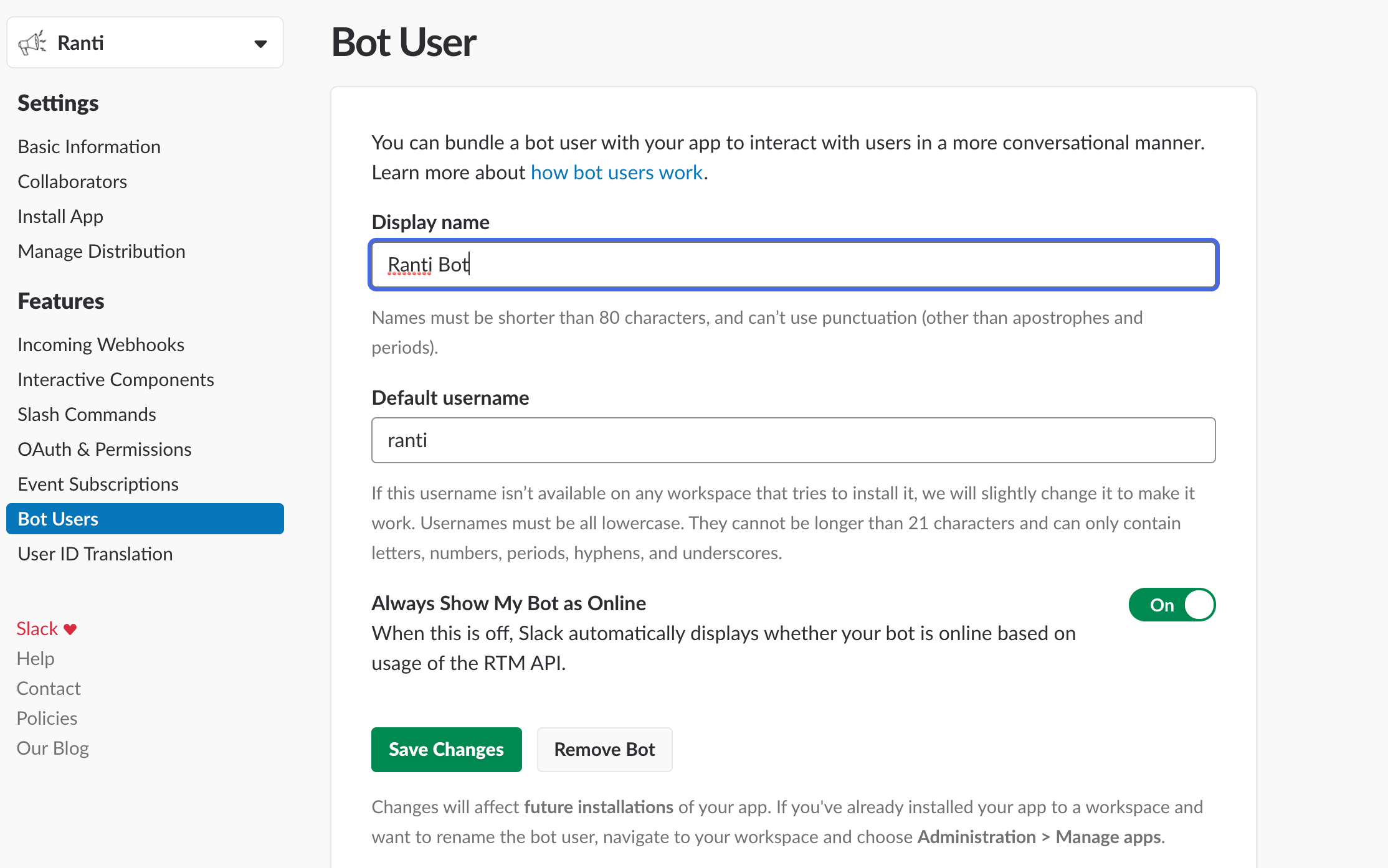Open User ID Translation page

tap(95, 554)
